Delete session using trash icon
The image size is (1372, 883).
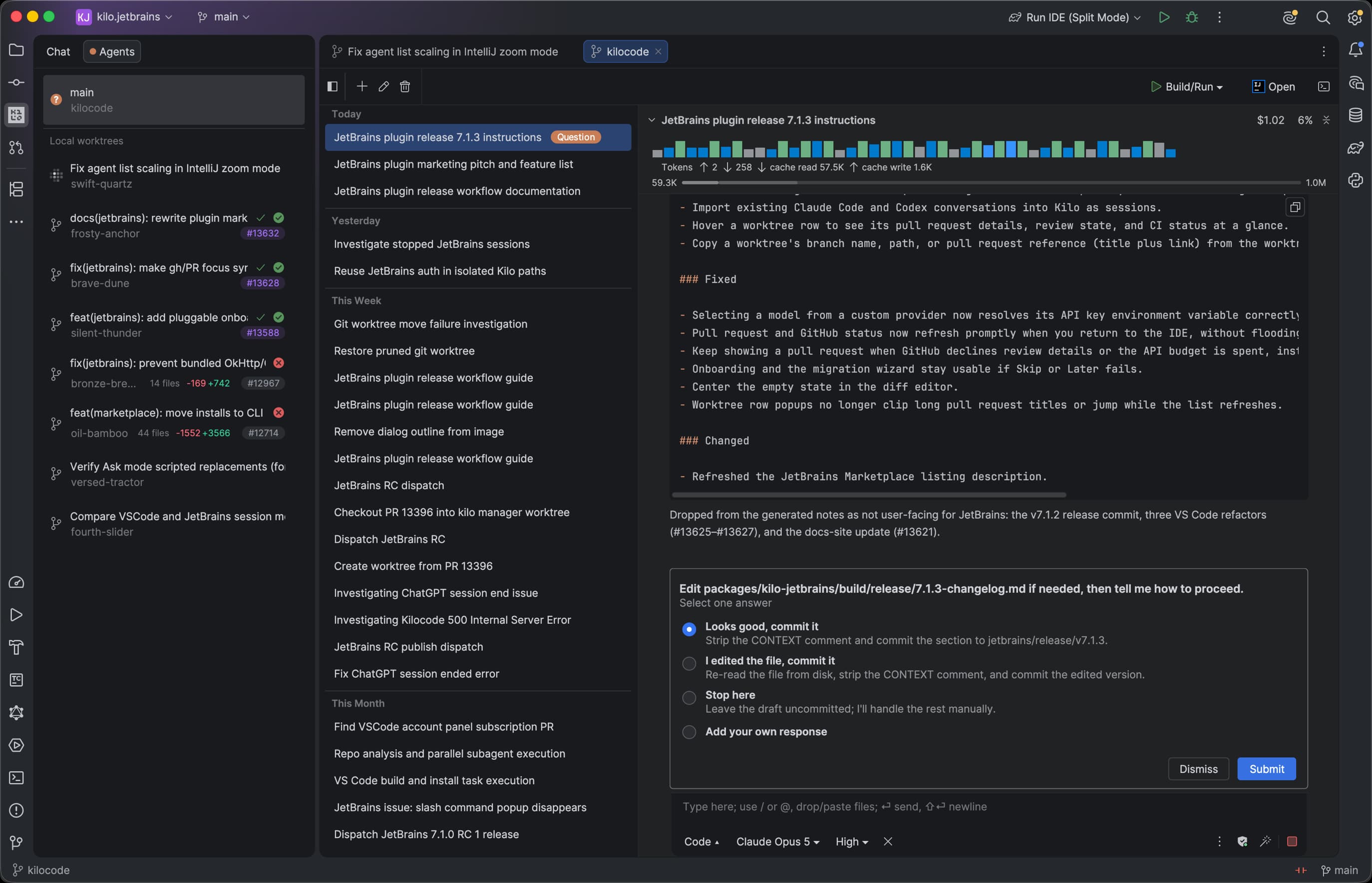tap(404, 86)
